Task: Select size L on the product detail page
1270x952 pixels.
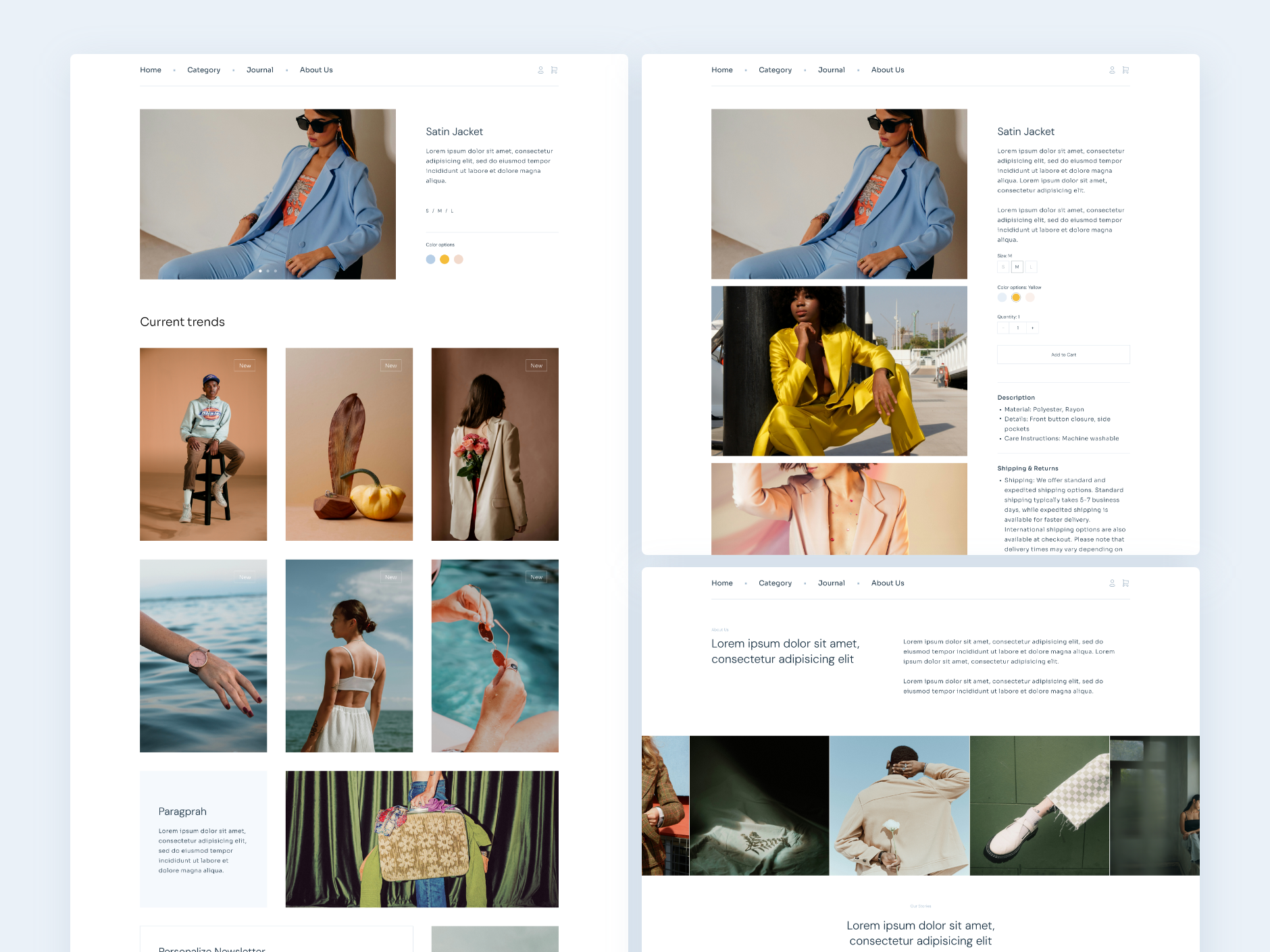Action: (1031, 267)
